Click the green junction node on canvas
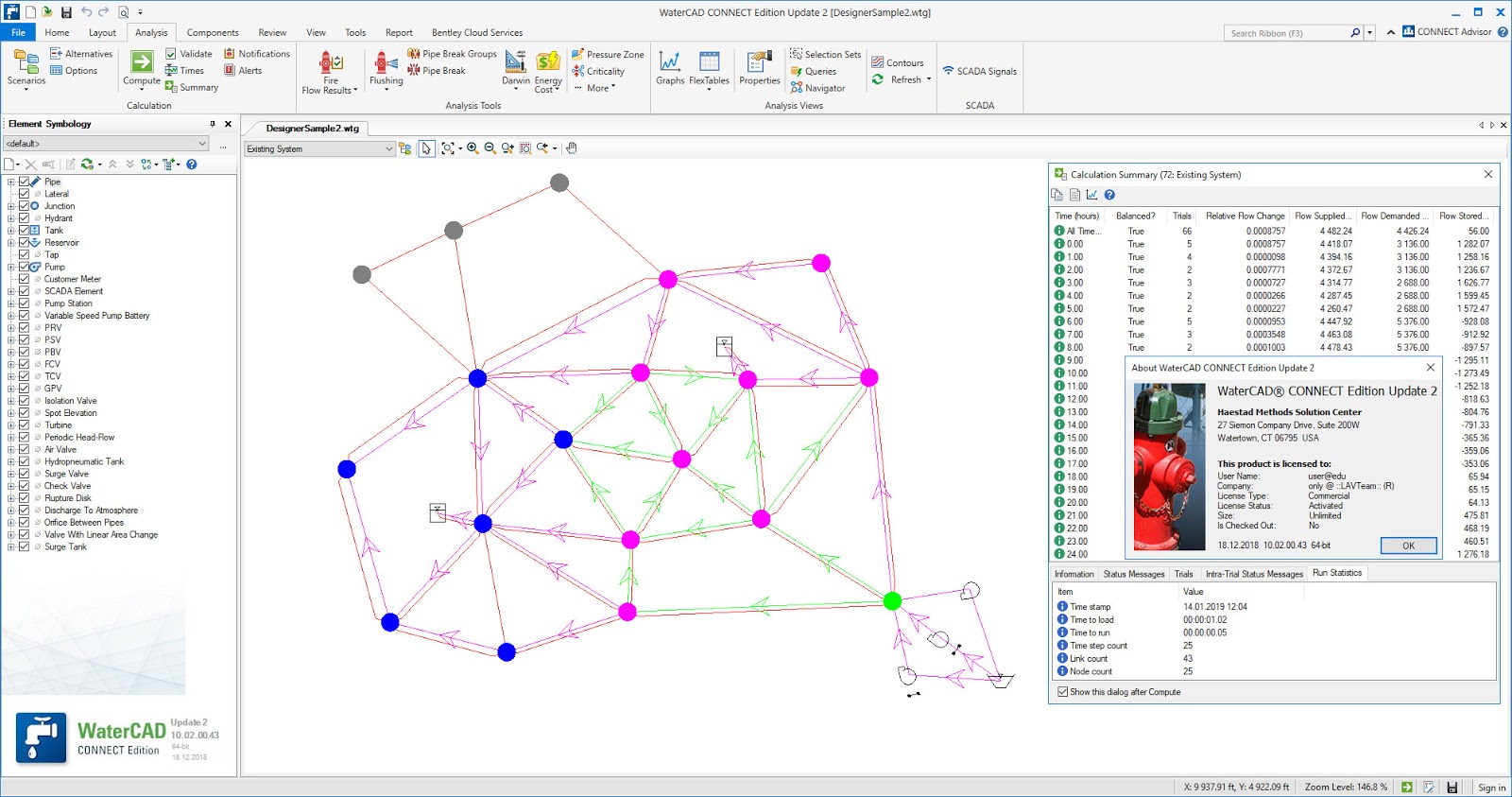This screenshot has height=797, width=1512. (892, 600)
